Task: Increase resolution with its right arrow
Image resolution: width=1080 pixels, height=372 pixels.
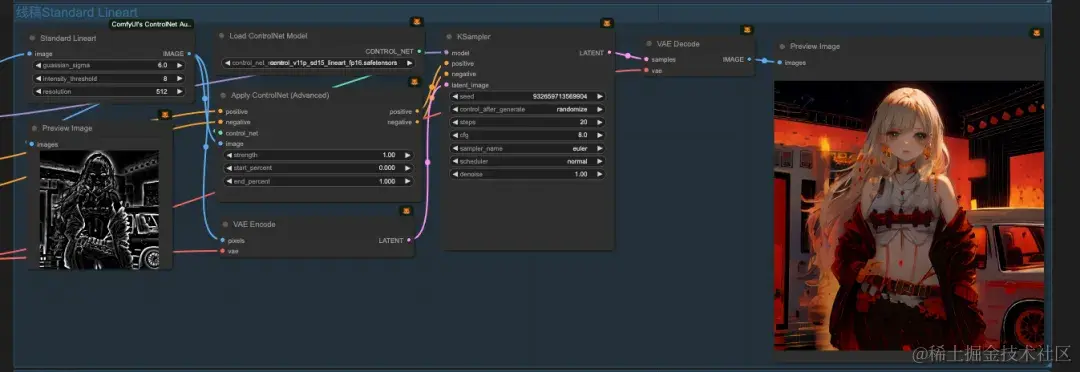Action: pyautogui.click(x=180, y=92)
